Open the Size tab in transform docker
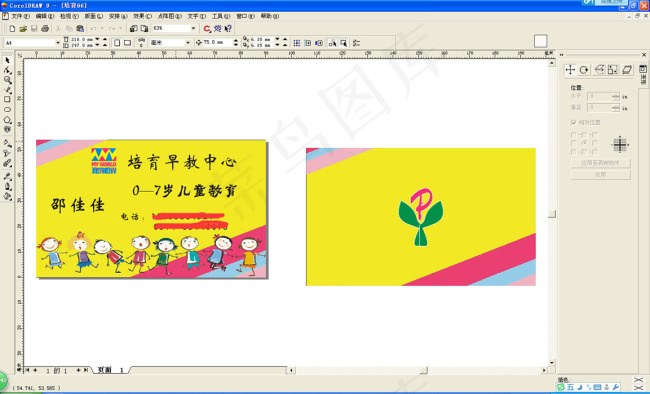The height and width of the screenshot is (394, 650). point(612,70)
